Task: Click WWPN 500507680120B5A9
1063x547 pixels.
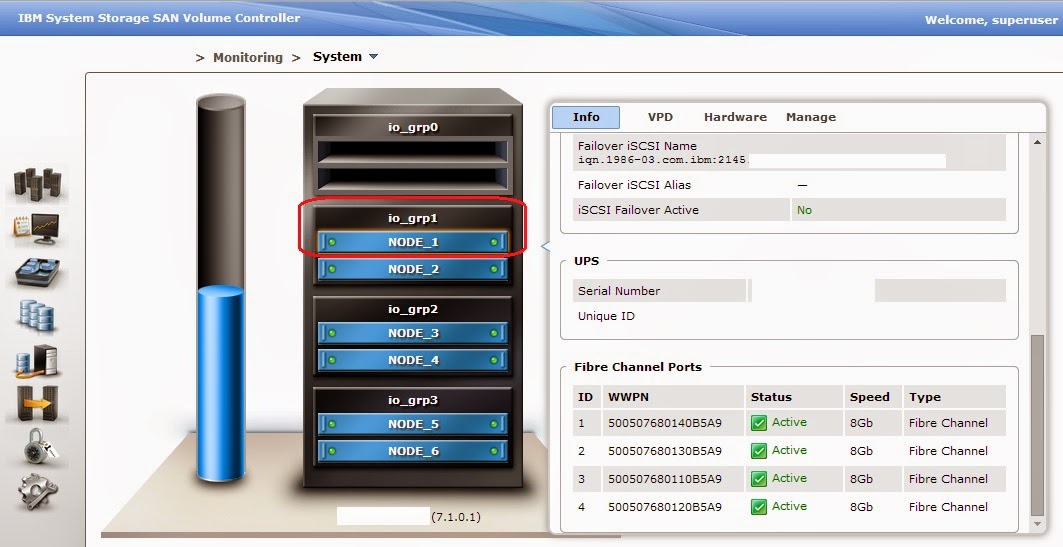Action: [x=664, y=506]
